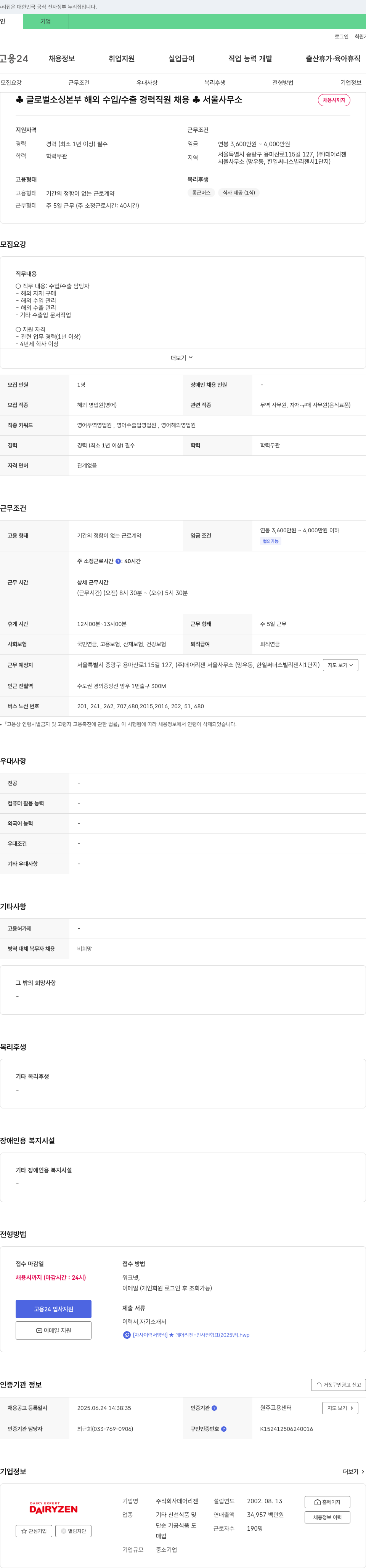Open the 기업 top tab

[x=46, y=21]
